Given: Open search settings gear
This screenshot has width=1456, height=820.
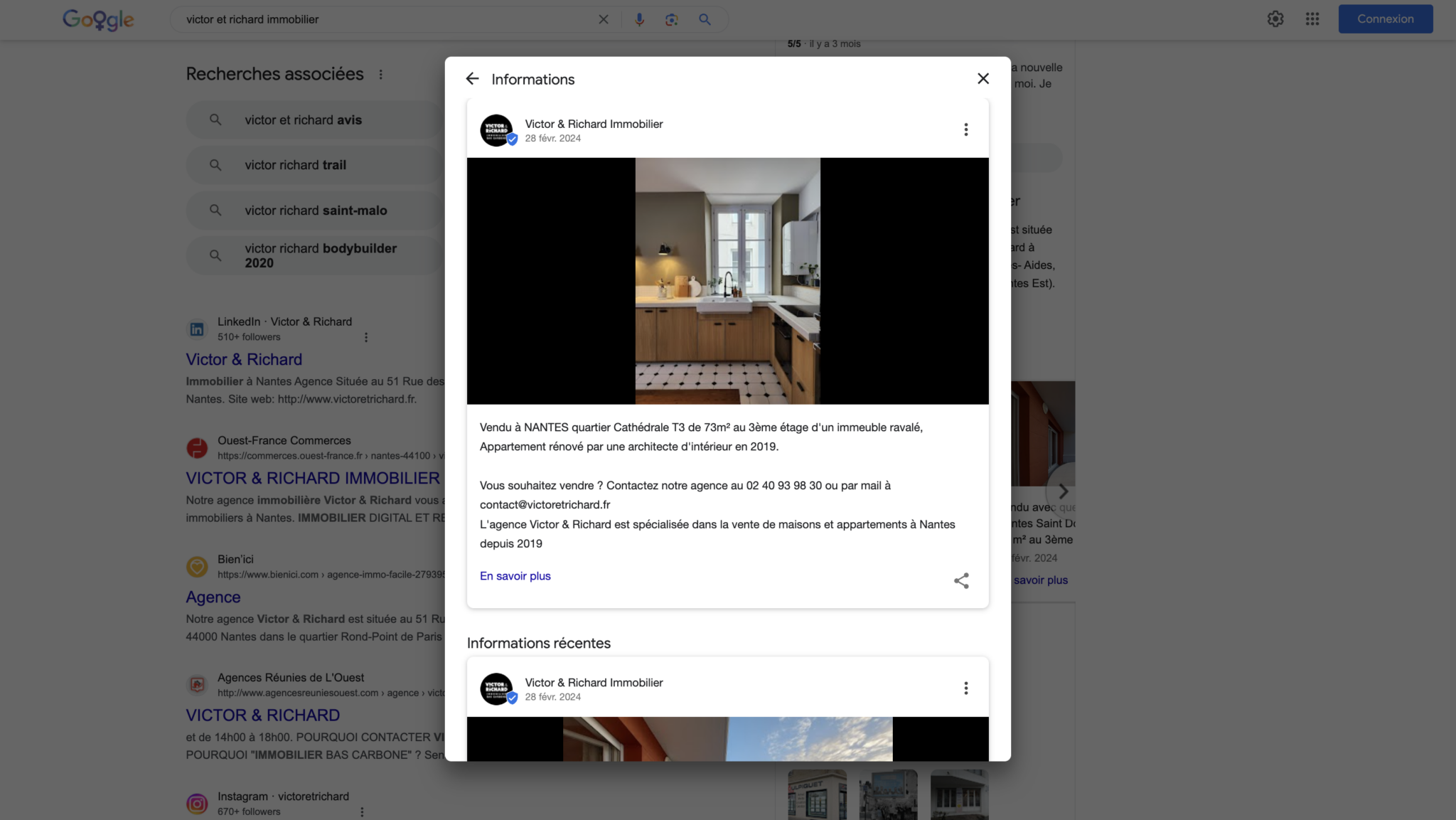Looking at the screenshot, I should 1275,18.
